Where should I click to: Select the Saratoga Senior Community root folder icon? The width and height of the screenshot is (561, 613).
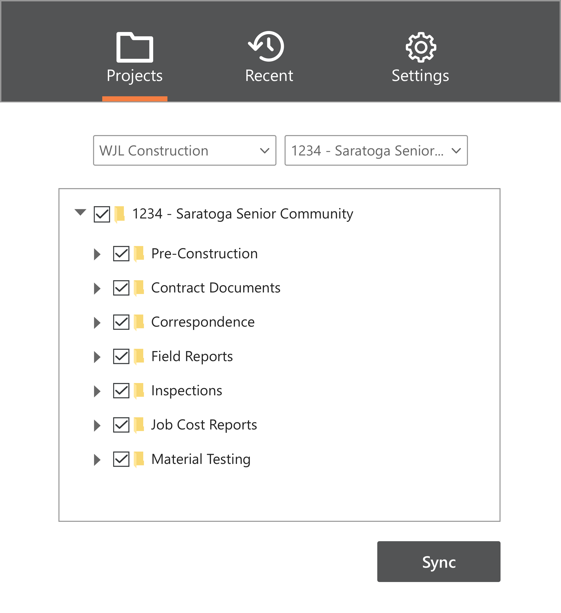[x=120, y=214]
